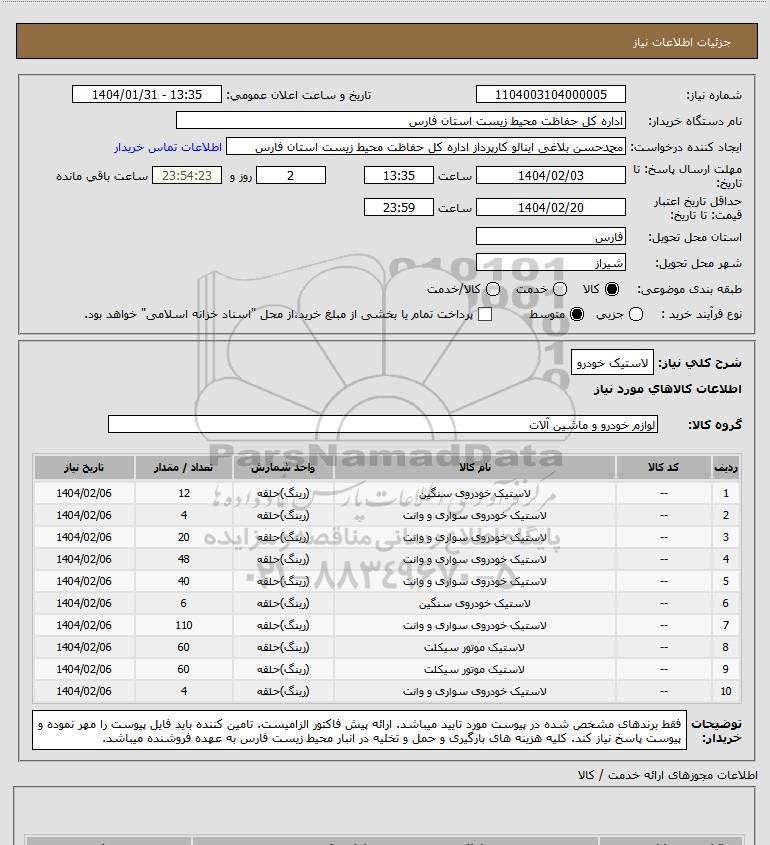Select the جزیی purchase type radio
This screenshot has height=845, width=770.
pos(636,314)
